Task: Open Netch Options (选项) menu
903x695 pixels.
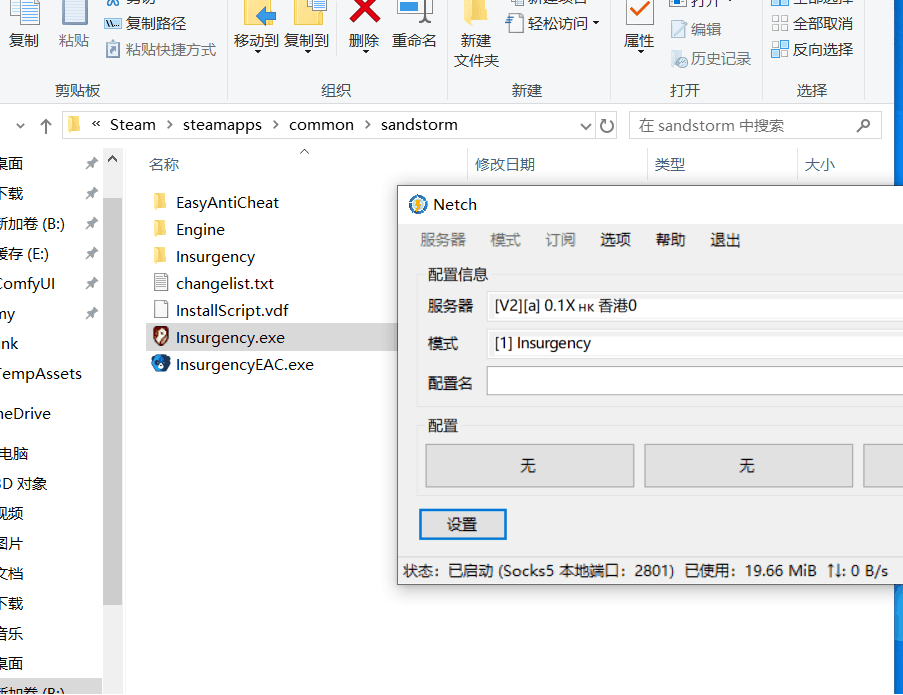Action: coord(616,240)
